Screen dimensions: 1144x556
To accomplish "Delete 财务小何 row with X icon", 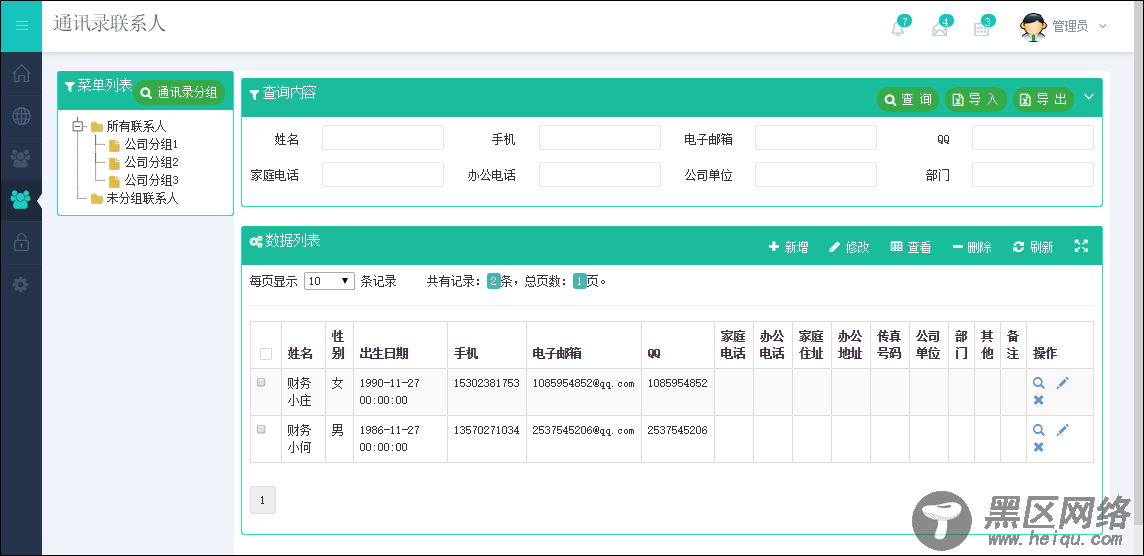I will pos(1038,447).
